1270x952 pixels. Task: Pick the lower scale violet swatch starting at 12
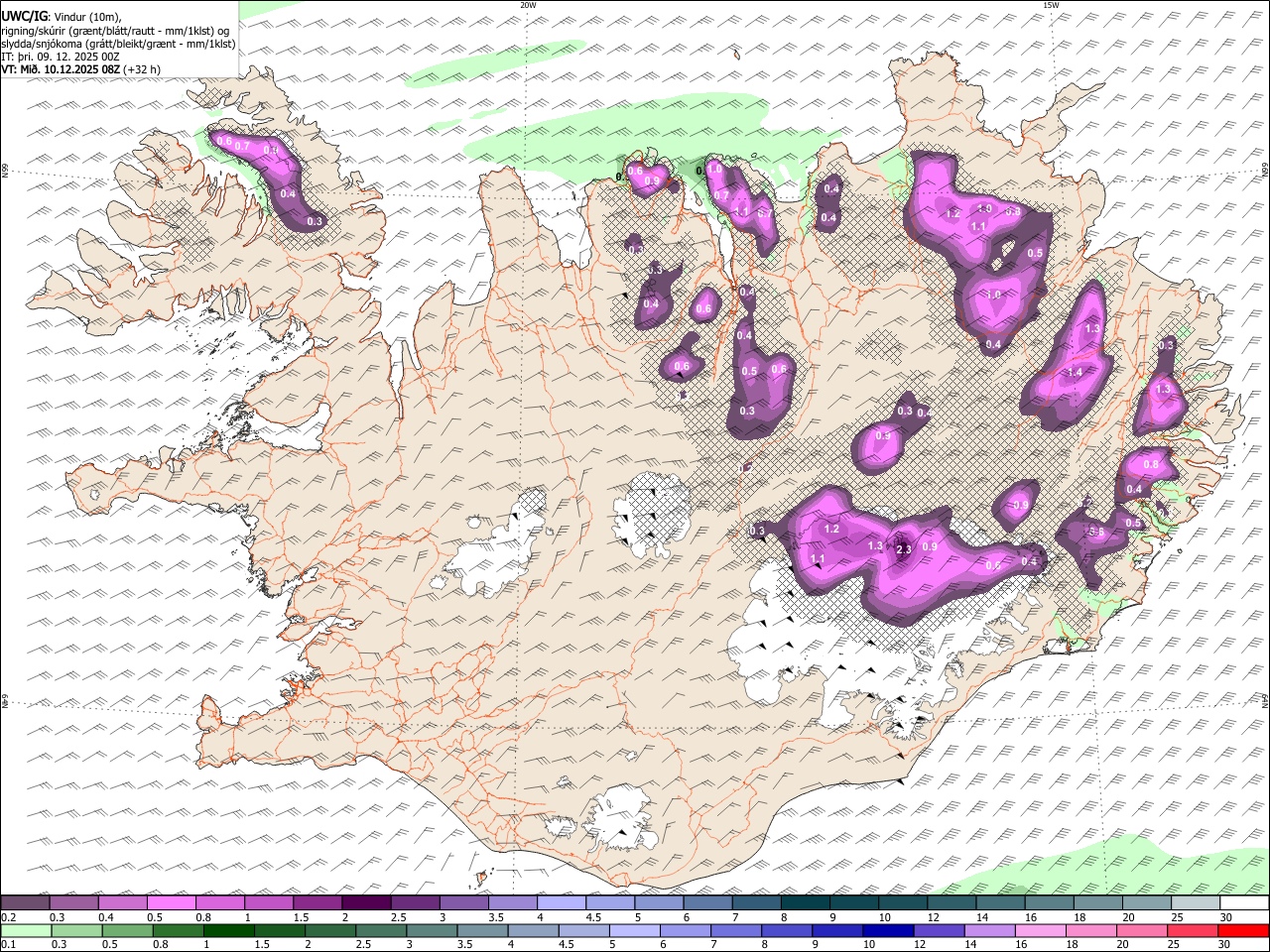coord(939,931)
